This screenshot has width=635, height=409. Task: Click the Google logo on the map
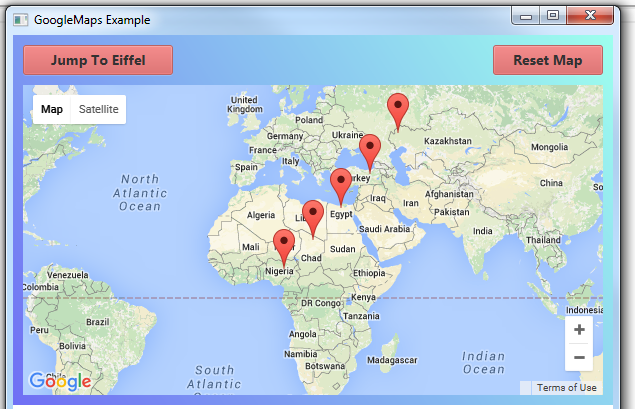point(60,381)
